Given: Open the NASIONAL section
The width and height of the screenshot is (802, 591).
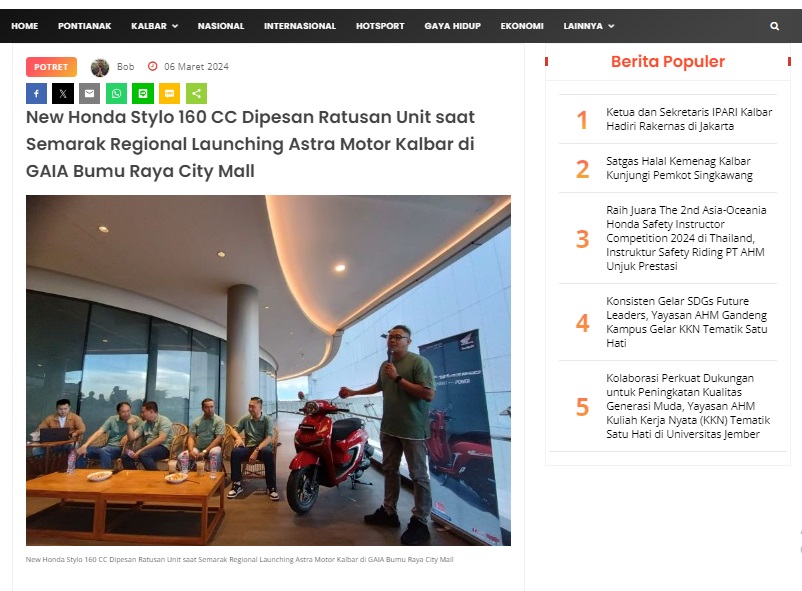Looking at the screenshot, I should [x=221, y=26].
